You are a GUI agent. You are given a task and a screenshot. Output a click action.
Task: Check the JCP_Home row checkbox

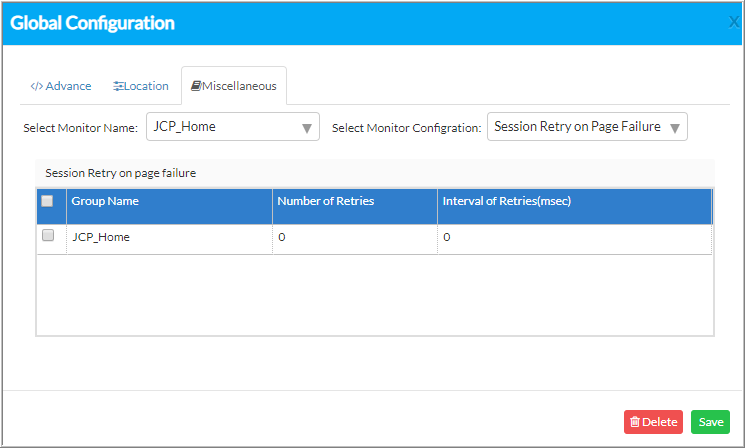[x=48, y=235]
